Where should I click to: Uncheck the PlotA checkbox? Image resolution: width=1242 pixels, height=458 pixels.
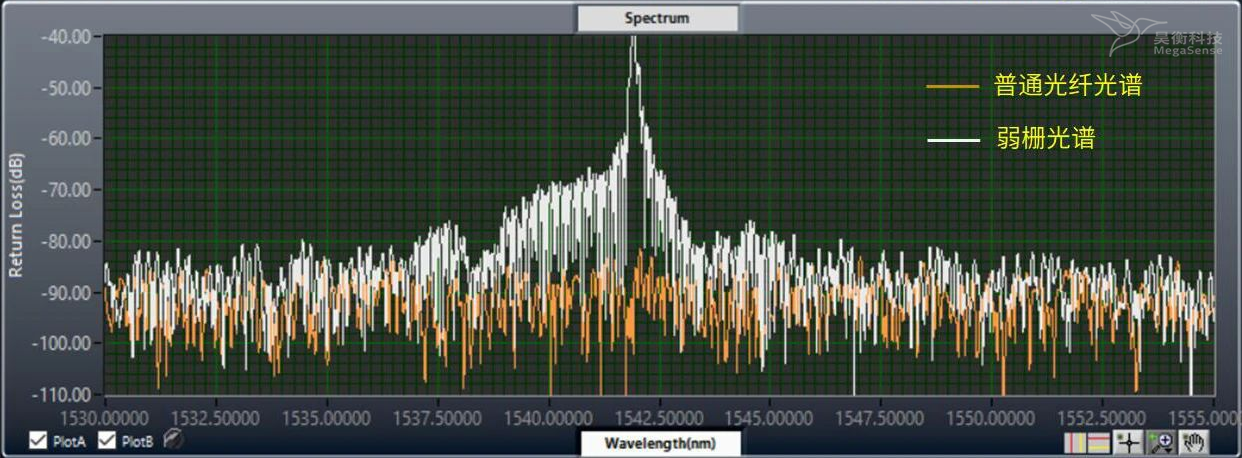[x=38, y=442]
